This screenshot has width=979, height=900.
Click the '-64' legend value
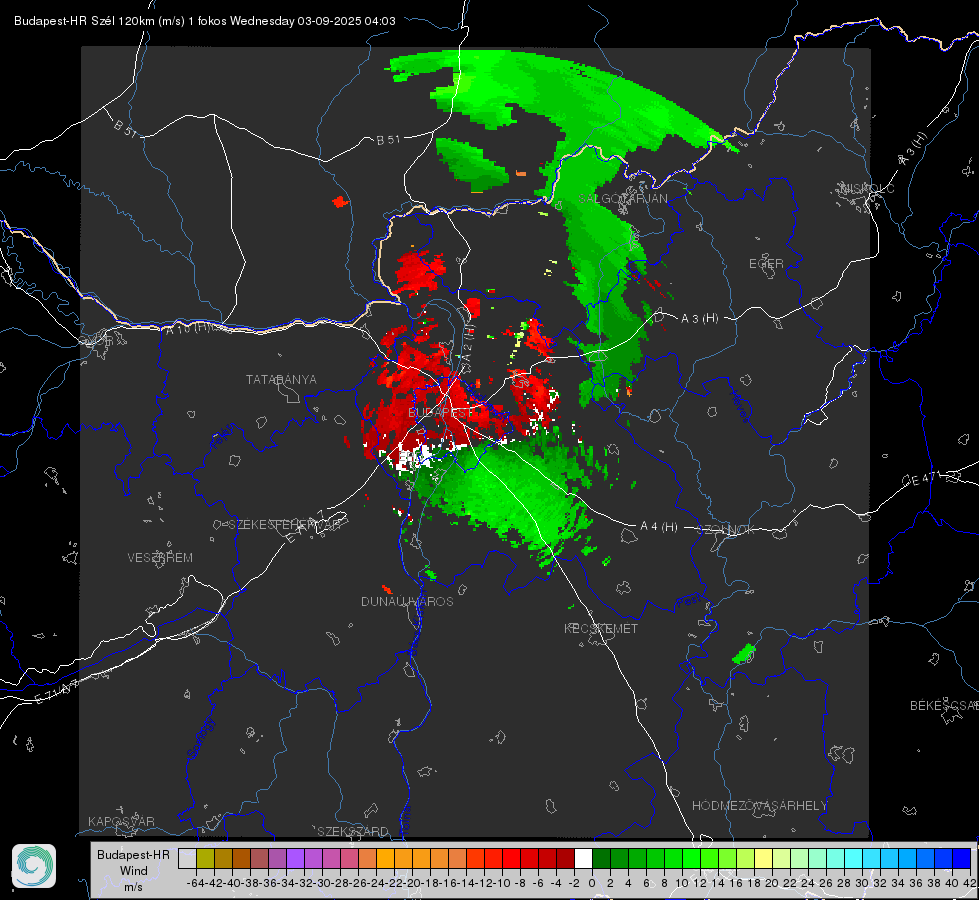[x=196, y=883]
